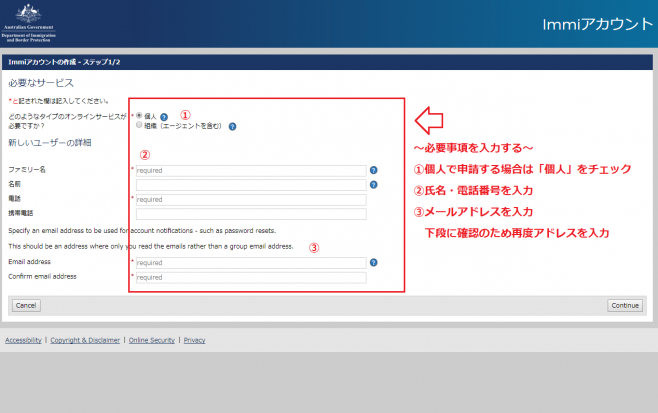This screenshot has width=658, height=413.
Task: Click the Confirm email address field
Action: (250, 277)
